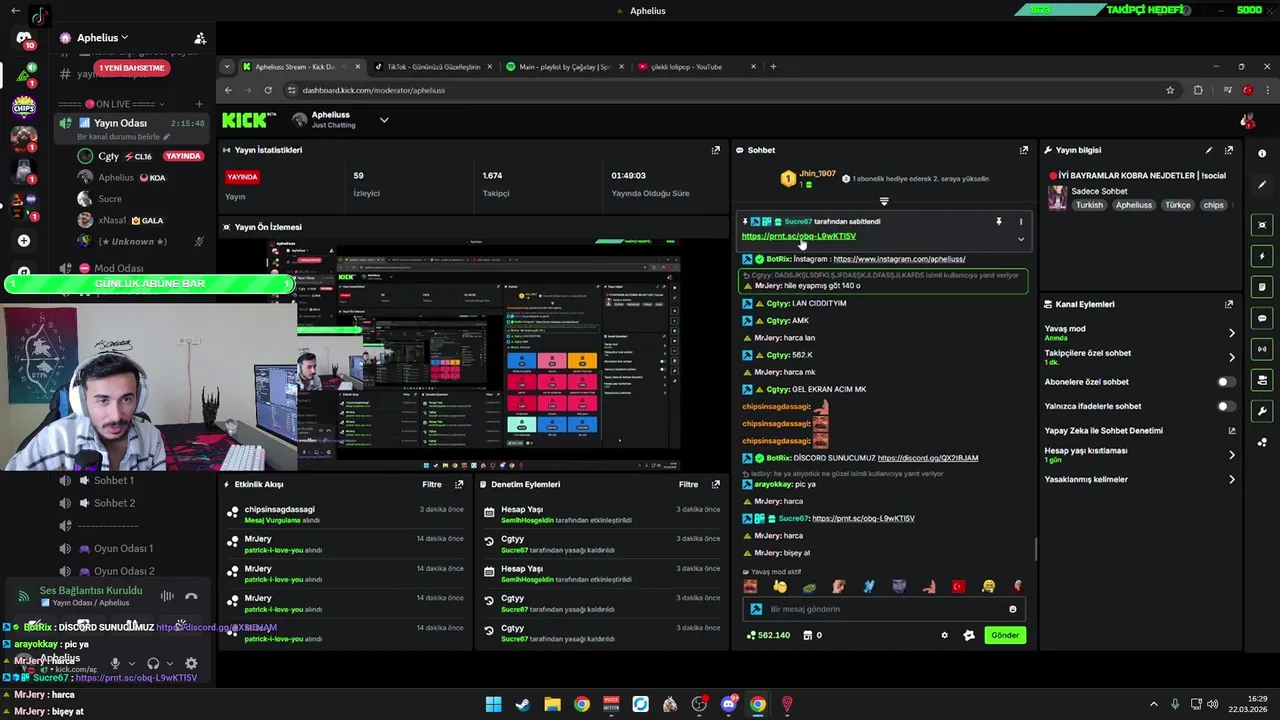Open Yapay Zeka ile Sohbet Denetimi
Screen dimensions: 1280x720
tap(1140, 431)
